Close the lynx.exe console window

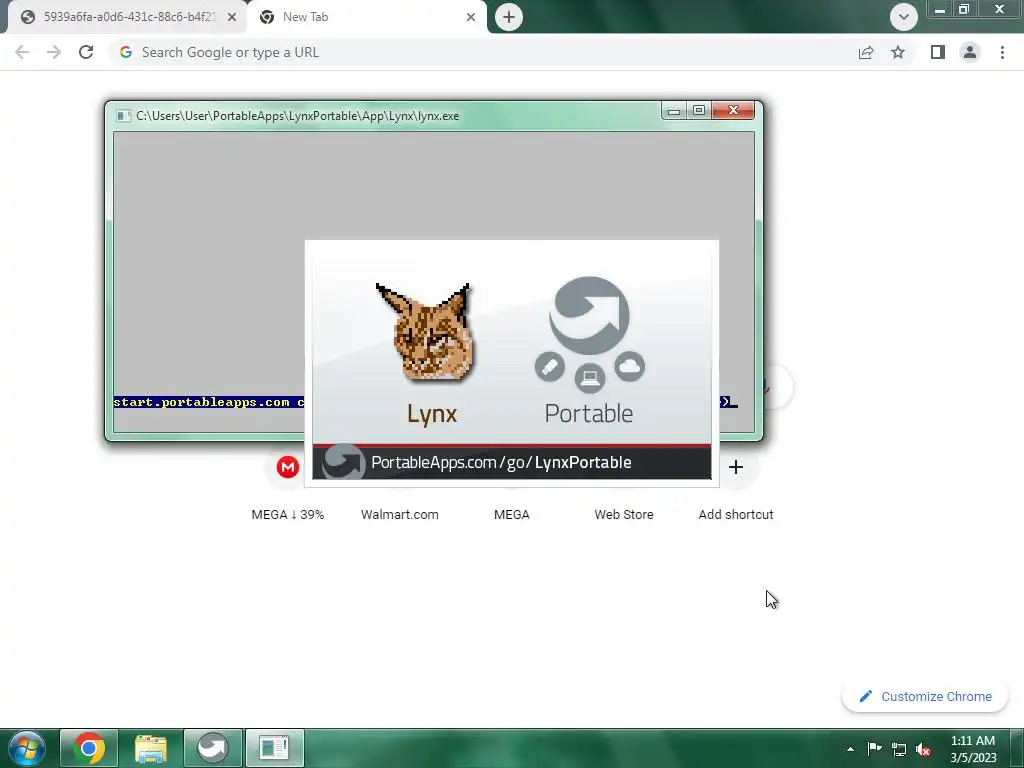point(733,111)
